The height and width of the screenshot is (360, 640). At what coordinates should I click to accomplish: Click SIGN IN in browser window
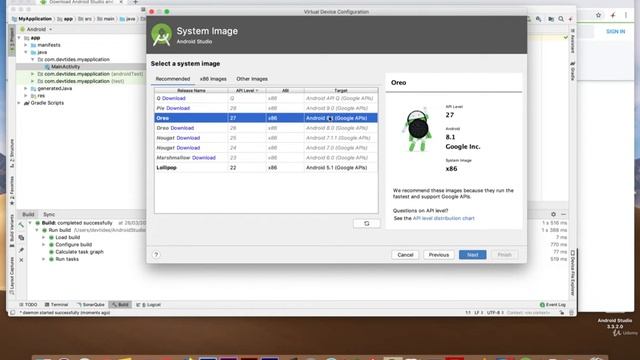tap(616, 31)
